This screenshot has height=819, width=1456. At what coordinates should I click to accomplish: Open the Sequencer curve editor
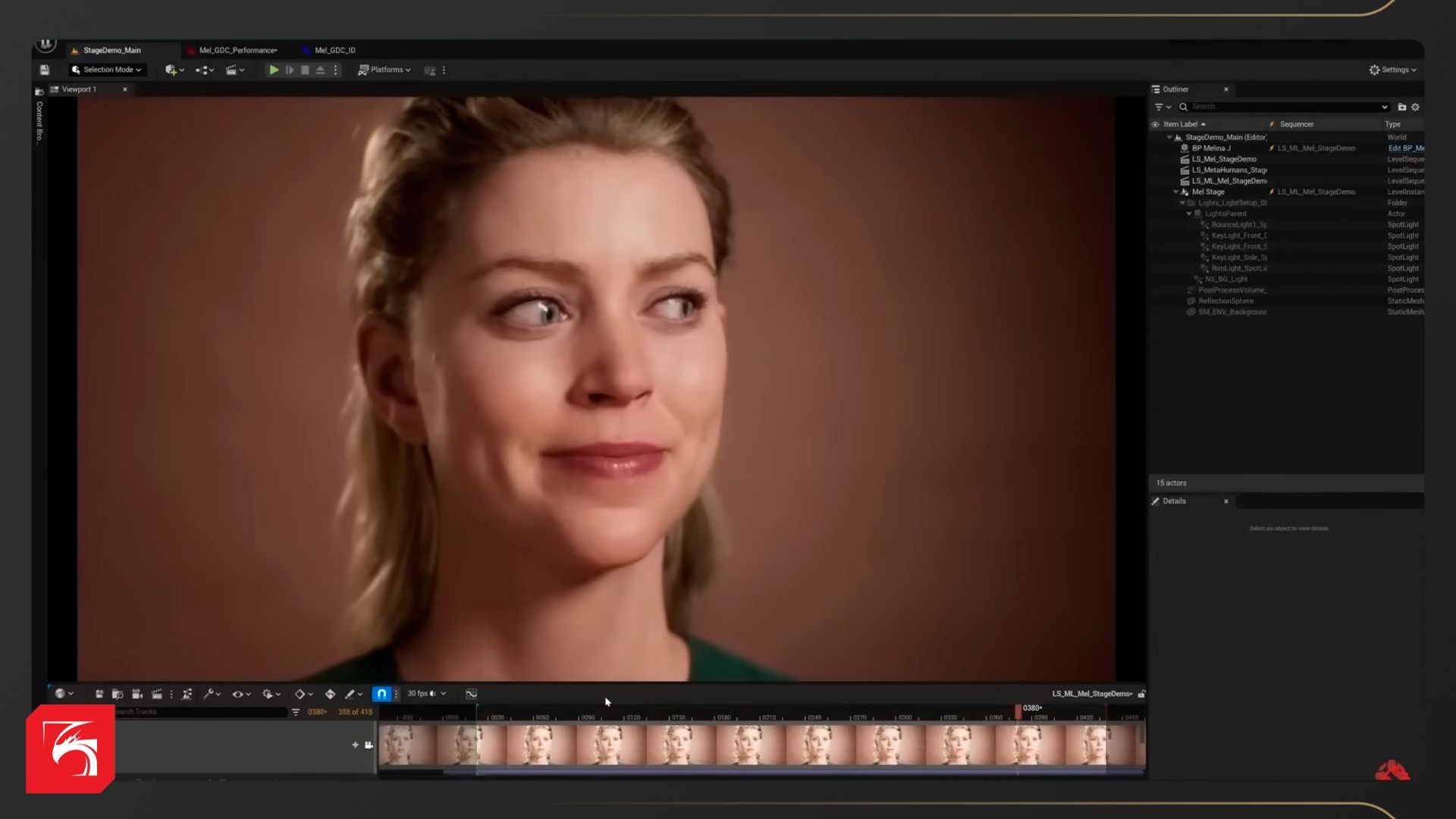tap(471, 694)
